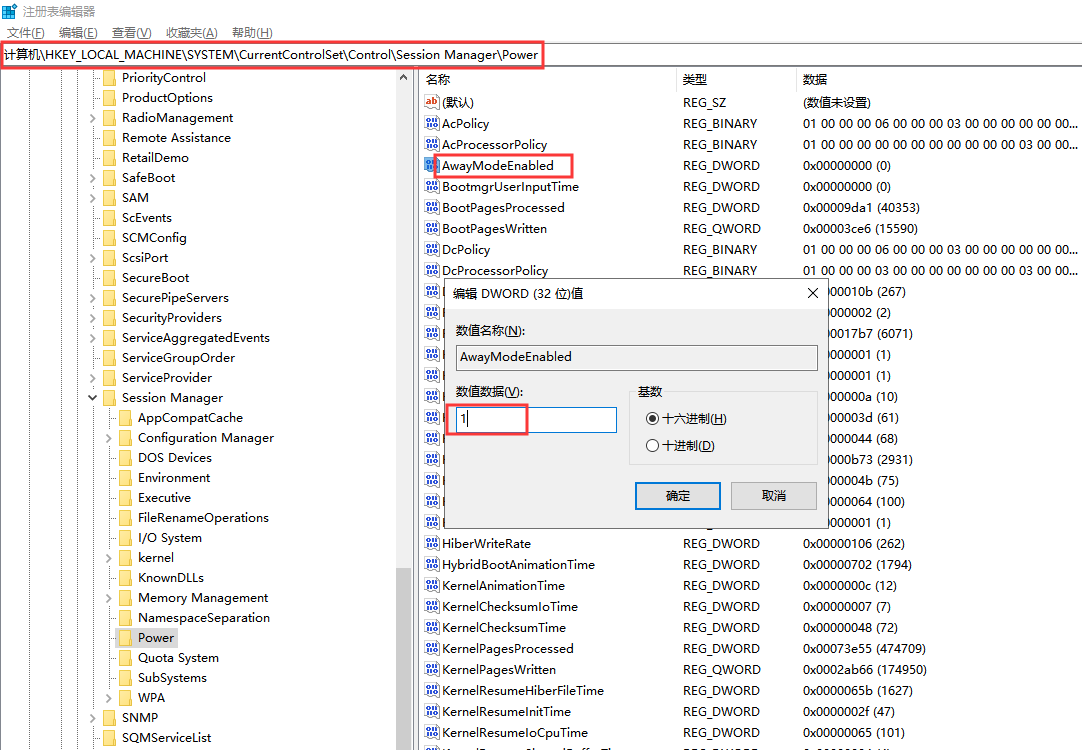Click the BootPagesWritten QWORD icon
Screen dimensions: 1082x750
coord(434,228)
